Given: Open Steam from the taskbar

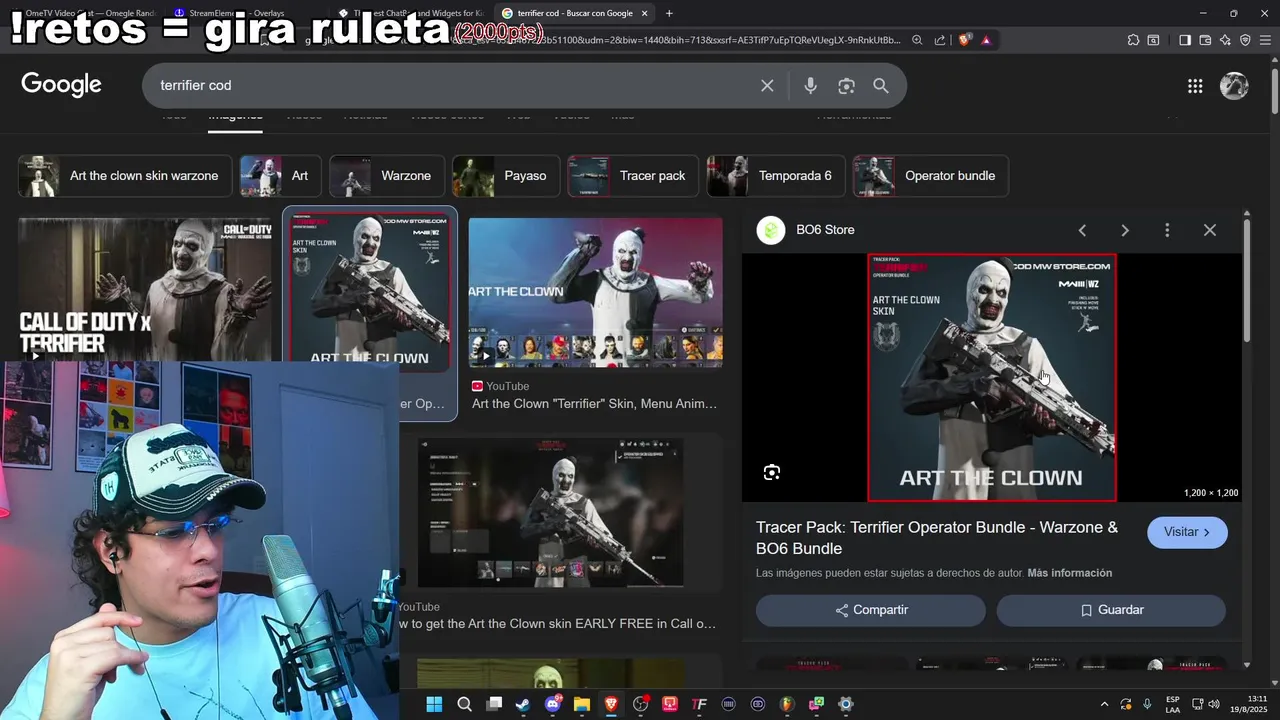Looking at the screenshot, I should pyautogui.click(x=523, y=704).
